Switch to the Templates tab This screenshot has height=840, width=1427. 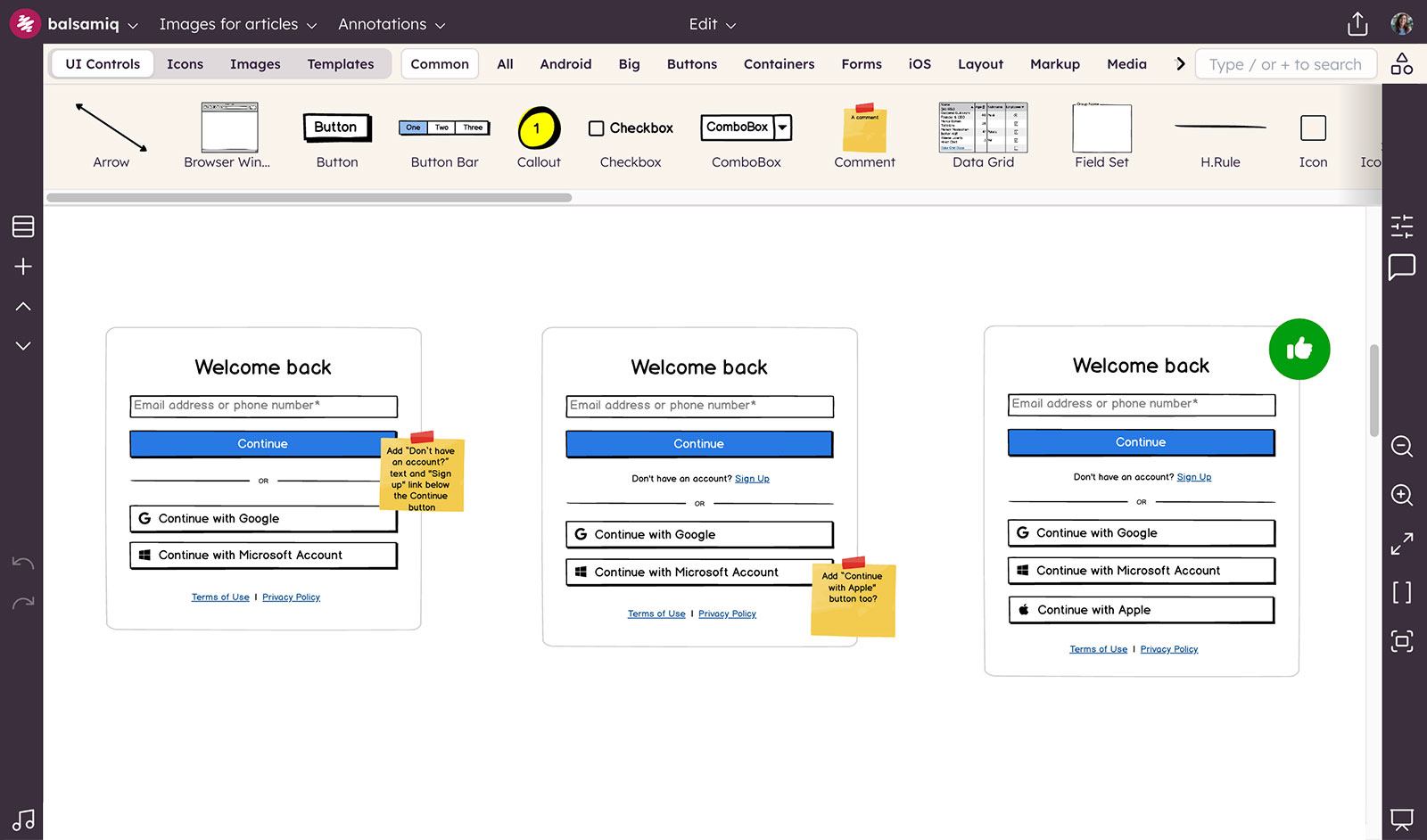341,63
